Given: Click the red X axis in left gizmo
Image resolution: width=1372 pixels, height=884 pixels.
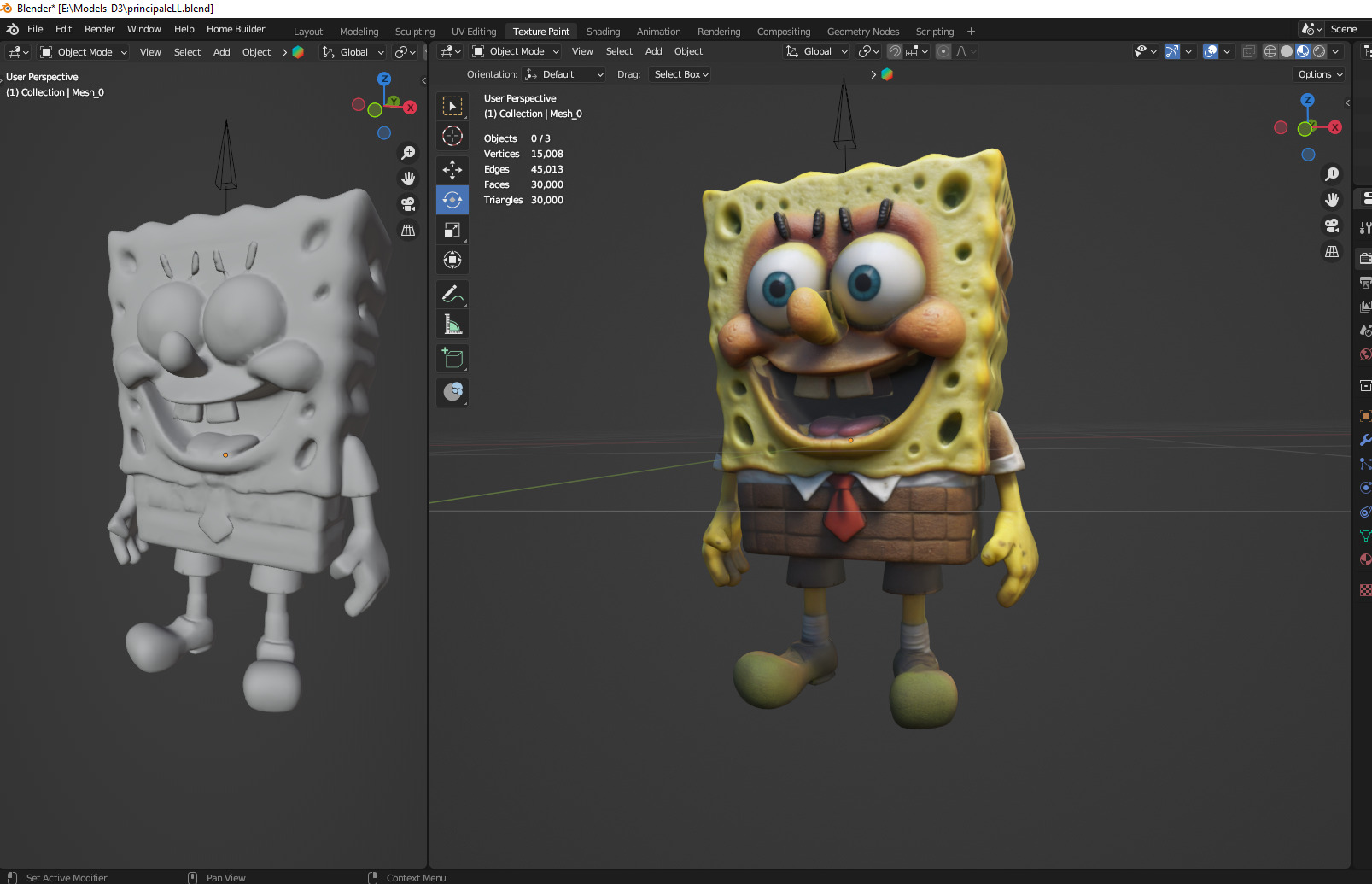Looking at the screenshot, I should point(411,108).
